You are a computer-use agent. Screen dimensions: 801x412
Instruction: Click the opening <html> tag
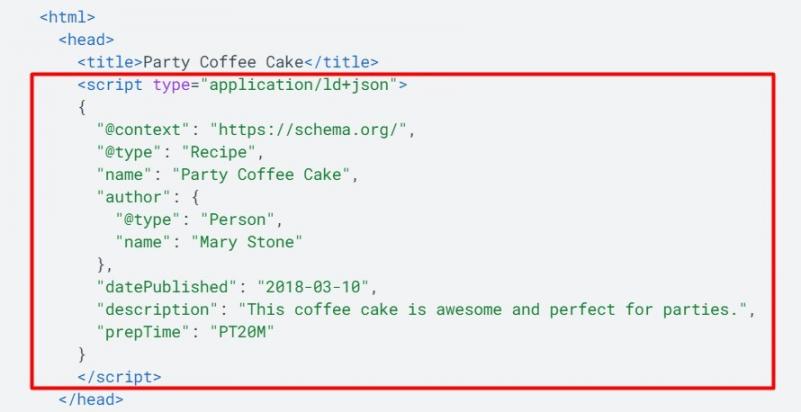(x=67, y=17)
